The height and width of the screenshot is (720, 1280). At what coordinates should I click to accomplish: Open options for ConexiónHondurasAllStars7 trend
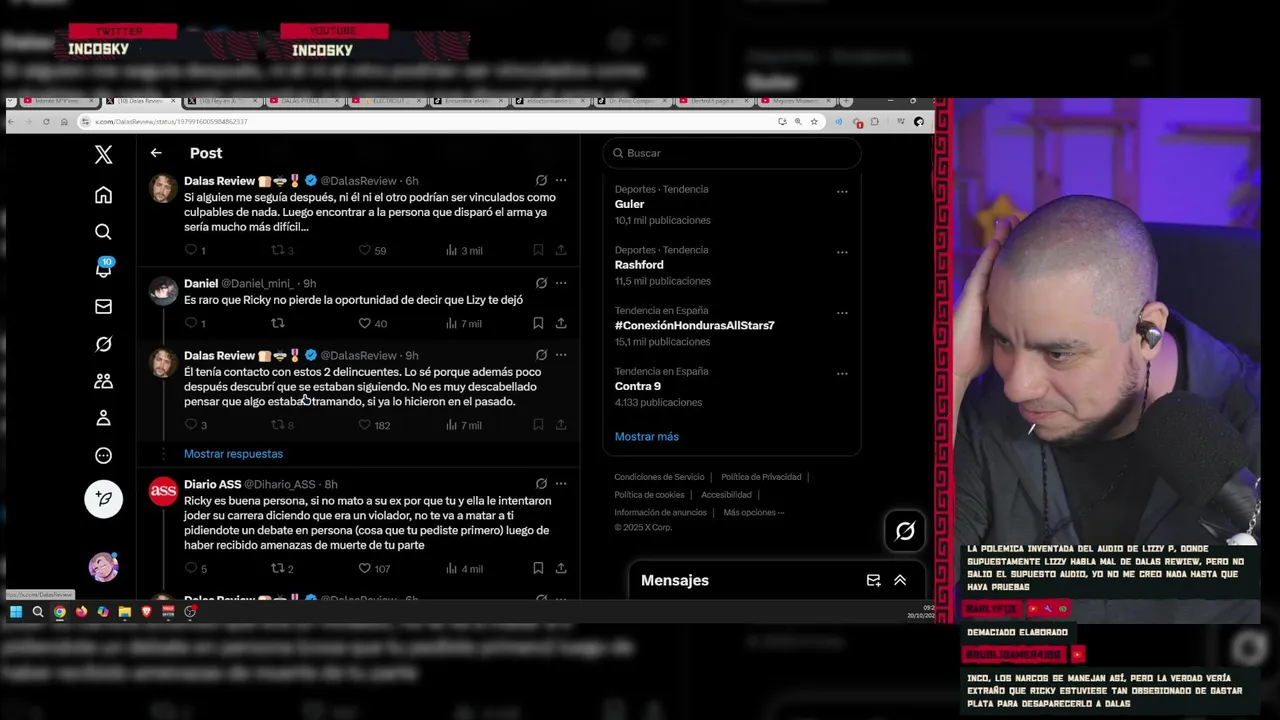point(842,313)
